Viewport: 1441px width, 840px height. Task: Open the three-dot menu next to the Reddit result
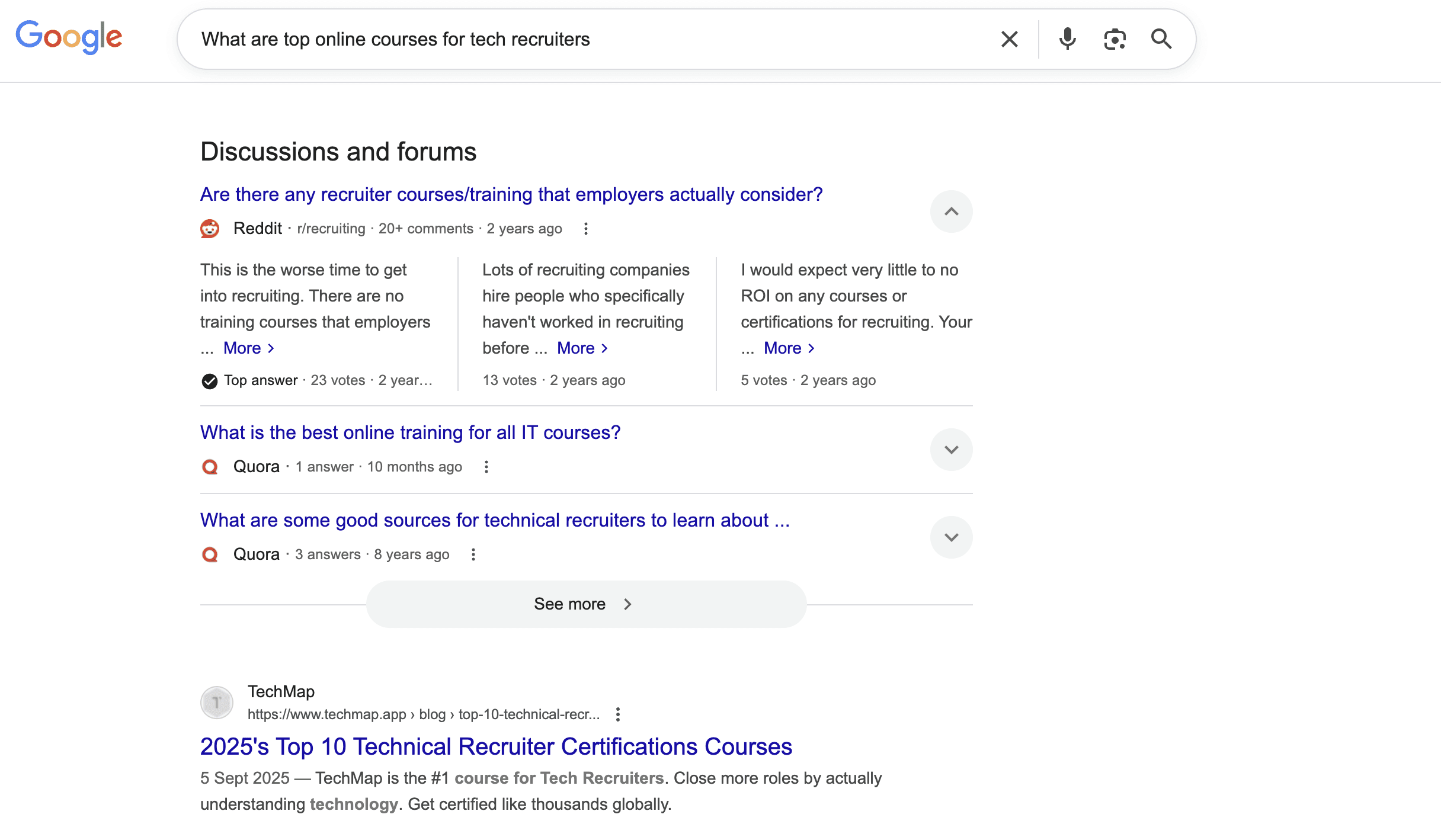click(x=585, y=229)
